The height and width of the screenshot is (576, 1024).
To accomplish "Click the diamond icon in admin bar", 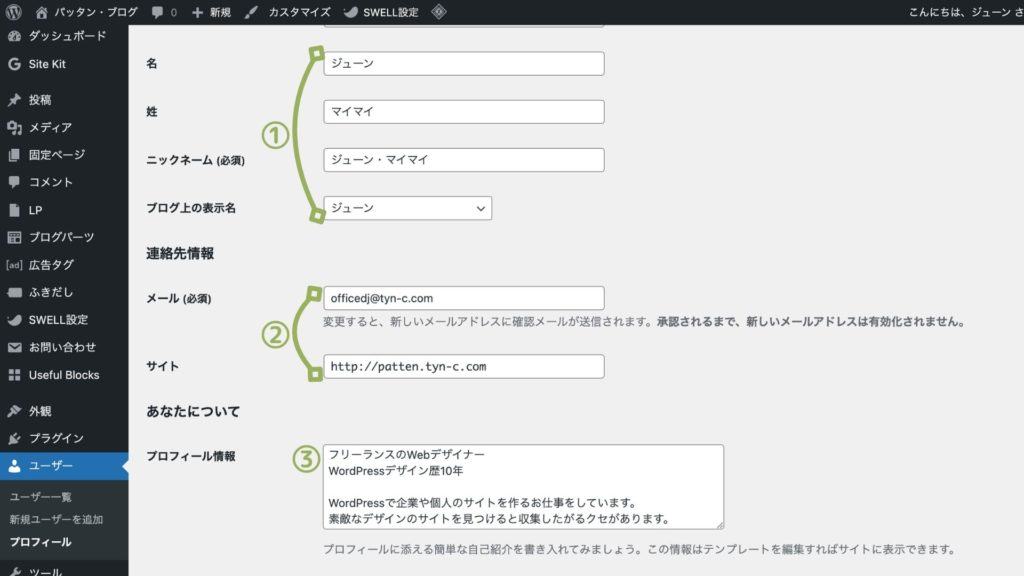I will (x=439, y=13).
